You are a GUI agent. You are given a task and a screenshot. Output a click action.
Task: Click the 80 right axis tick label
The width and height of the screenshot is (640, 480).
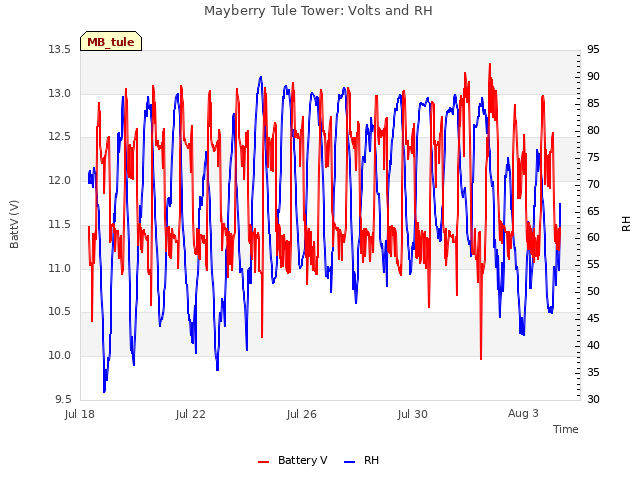click(593, 131)
